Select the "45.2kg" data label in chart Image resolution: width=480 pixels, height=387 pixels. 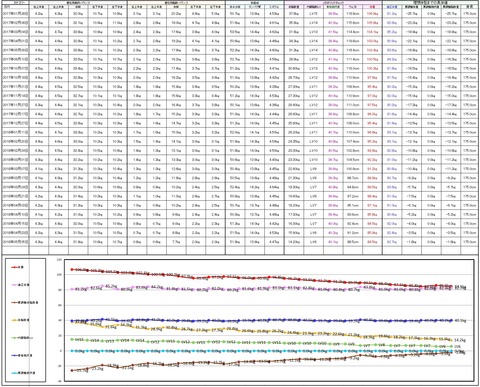(x=111, y=286)
